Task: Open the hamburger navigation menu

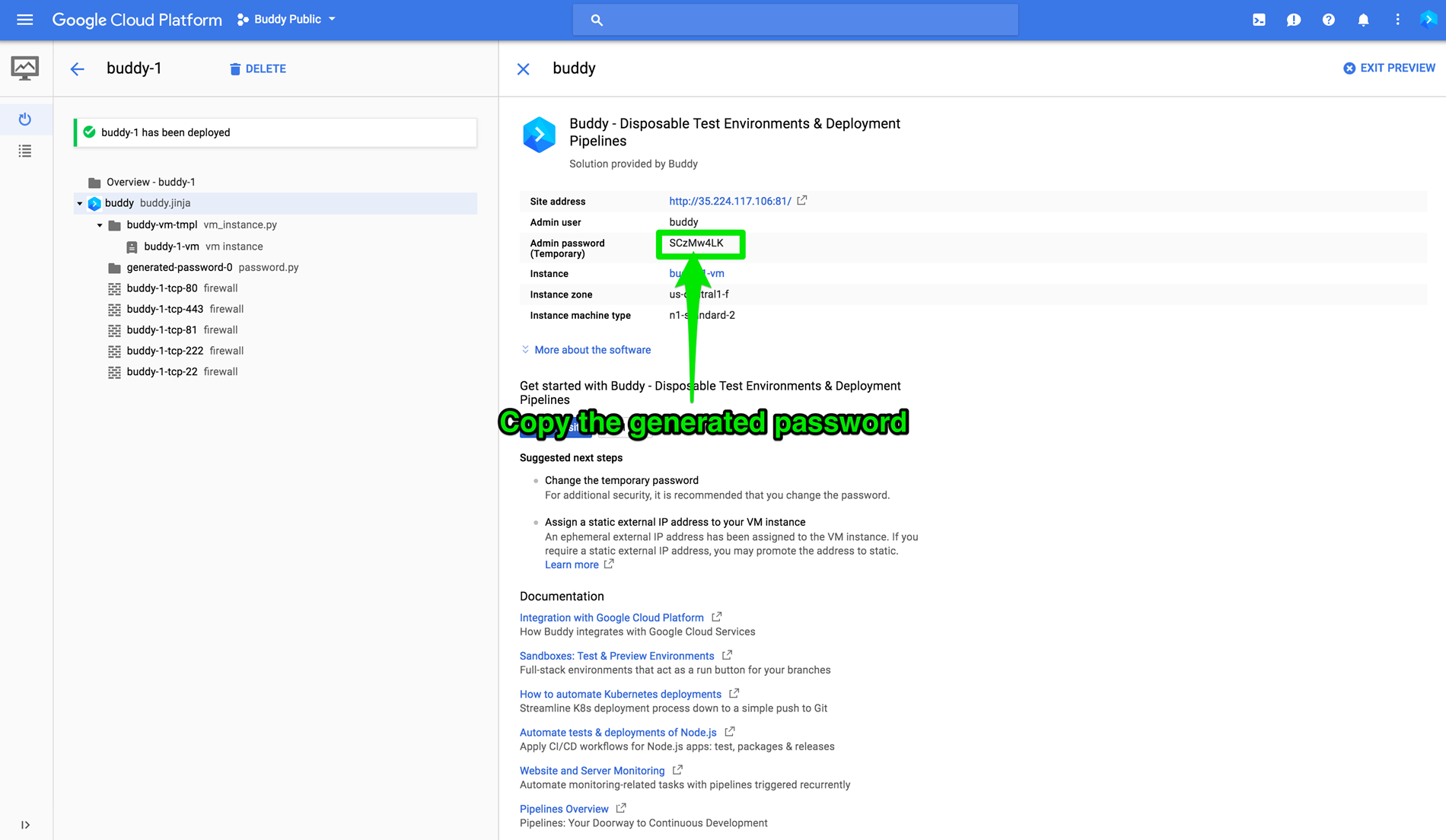Action: (24, 20)
